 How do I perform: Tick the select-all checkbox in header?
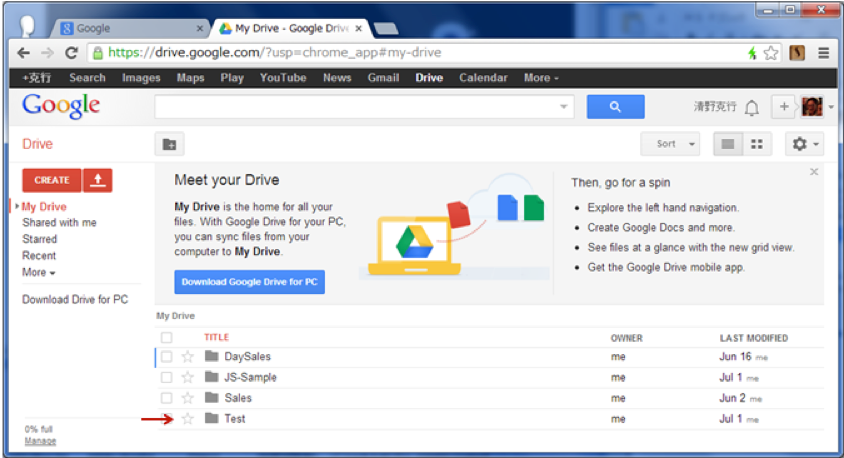pyautogui.click(x=166, y=337)
